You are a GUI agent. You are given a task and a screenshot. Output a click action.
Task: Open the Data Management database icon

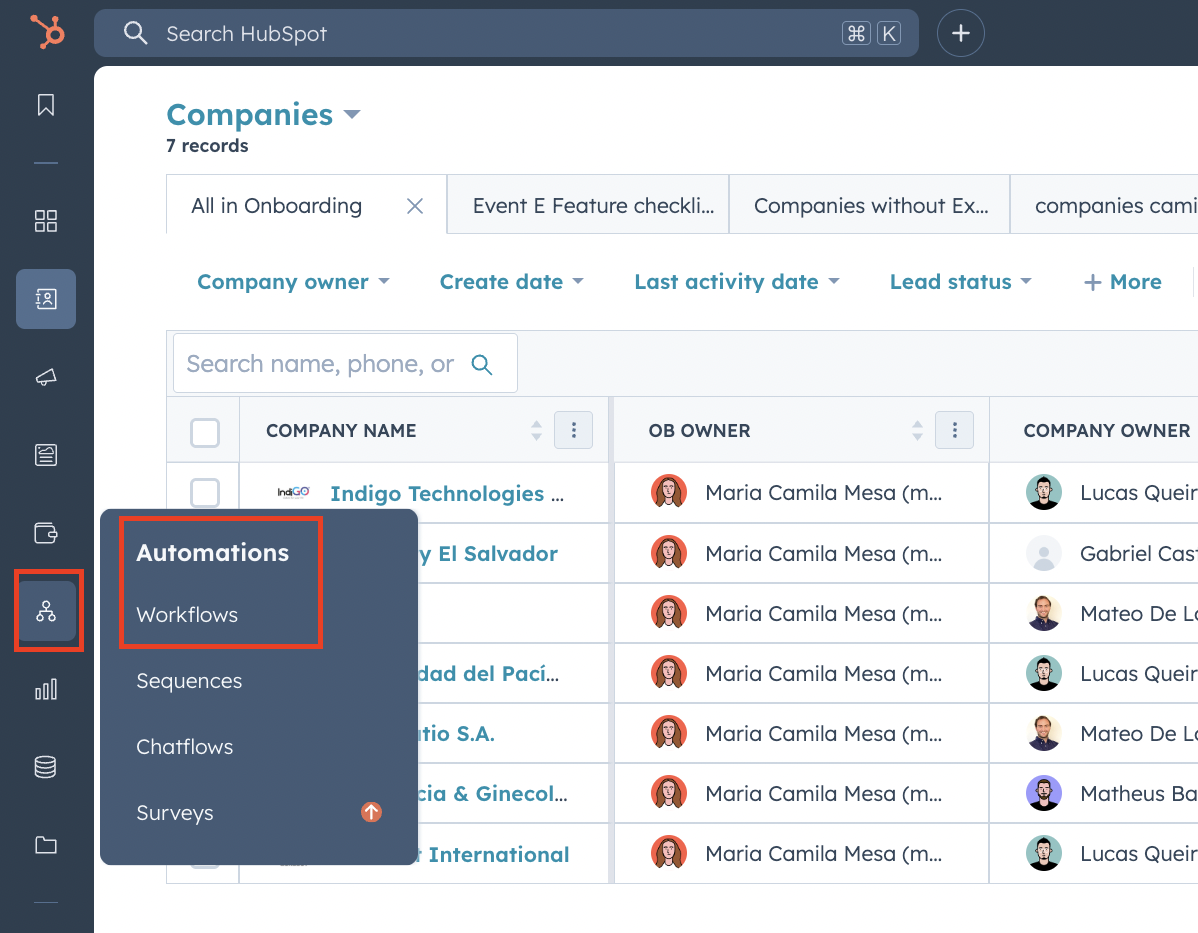coord(46,767)
